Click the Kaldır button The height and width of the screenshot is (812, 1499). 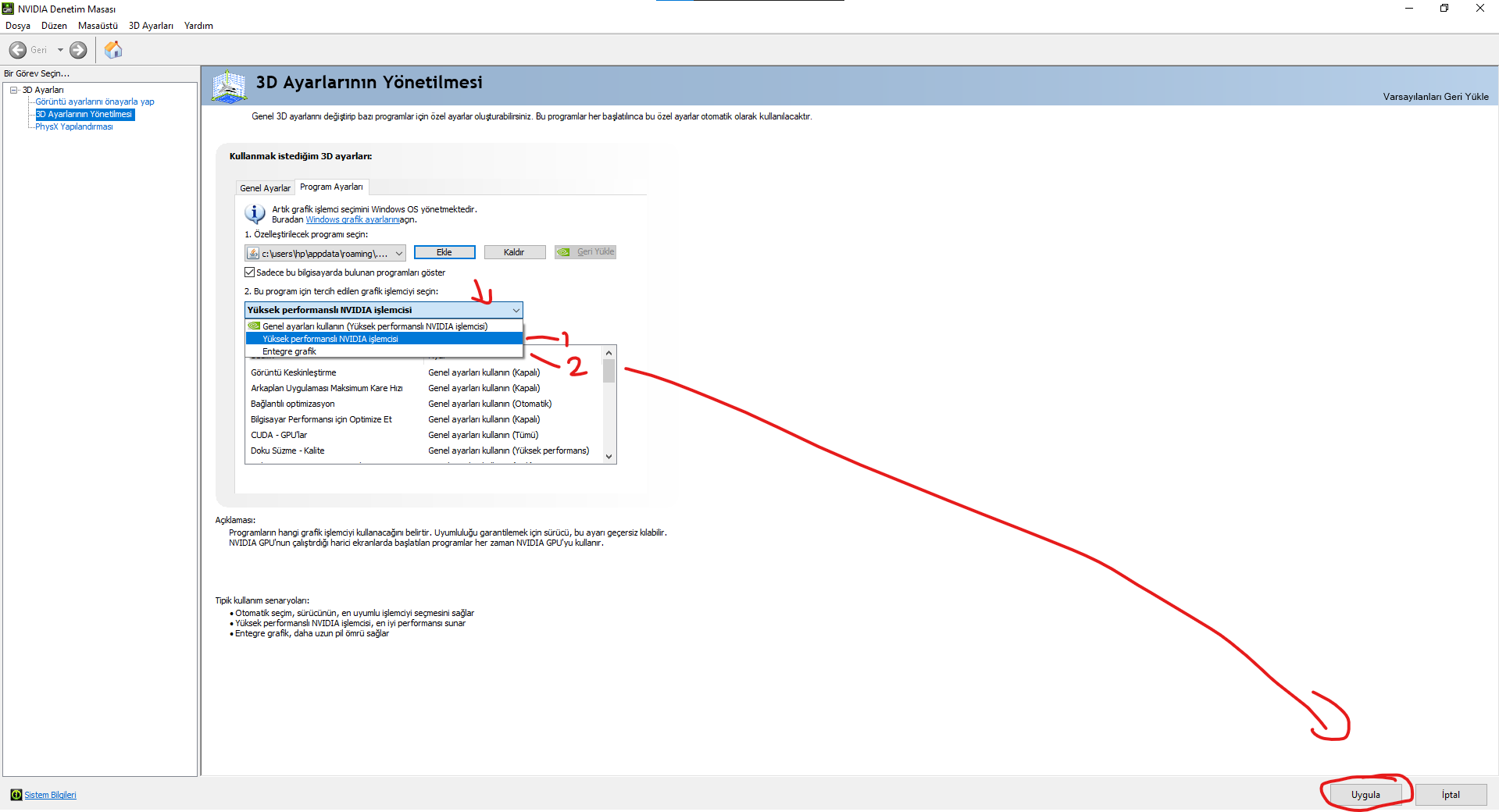pos(514,252)
